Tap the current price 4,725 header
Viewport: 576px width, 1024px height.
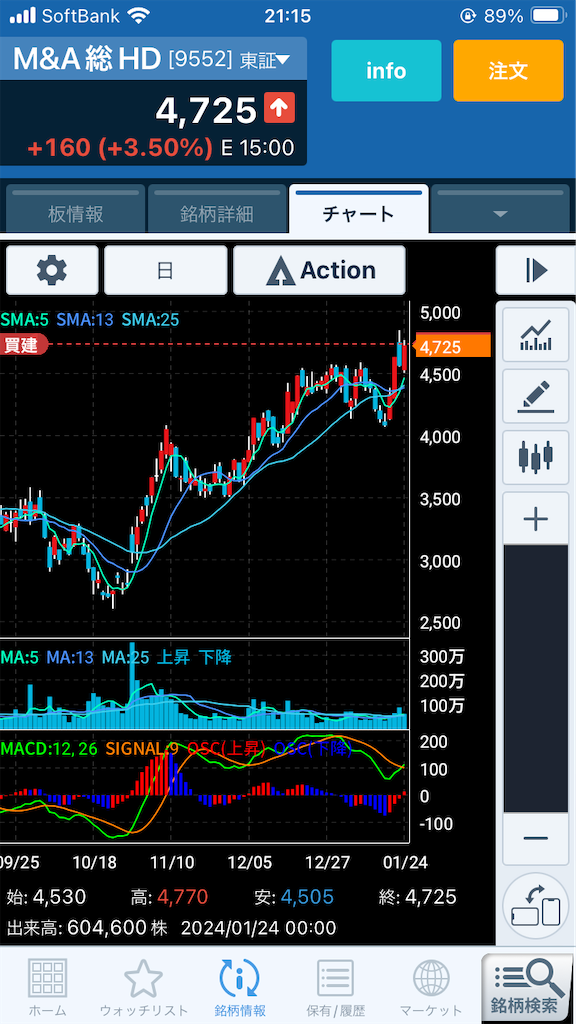[206, 110]
